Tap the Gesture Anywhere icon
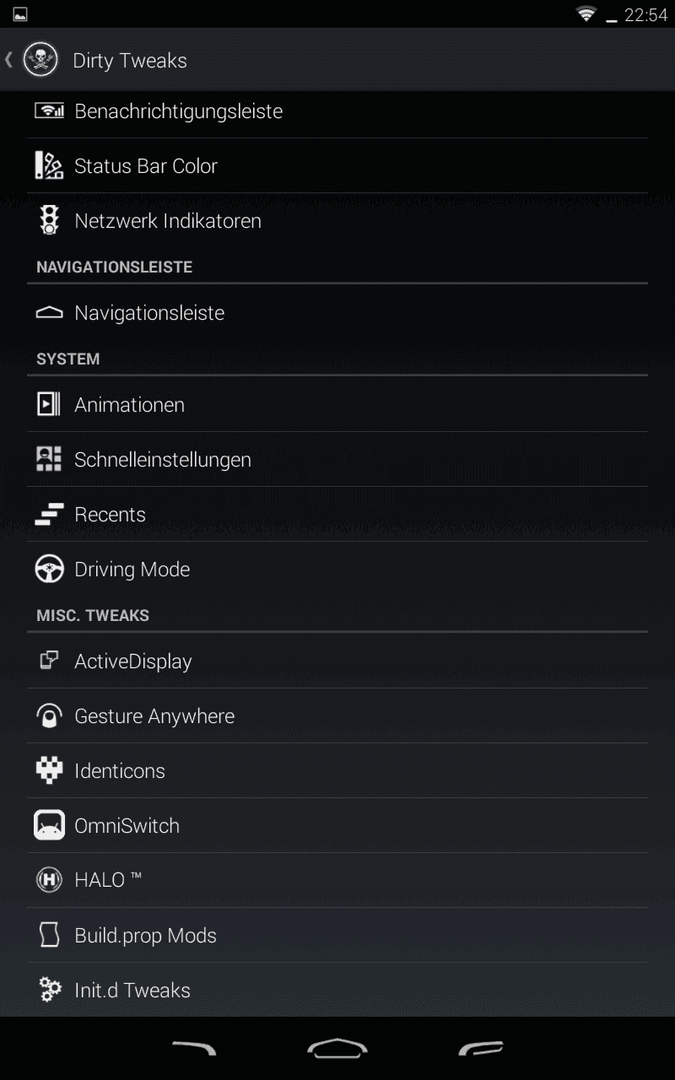The height and width of the screenshot is (1080, 675). coord(49,716)
